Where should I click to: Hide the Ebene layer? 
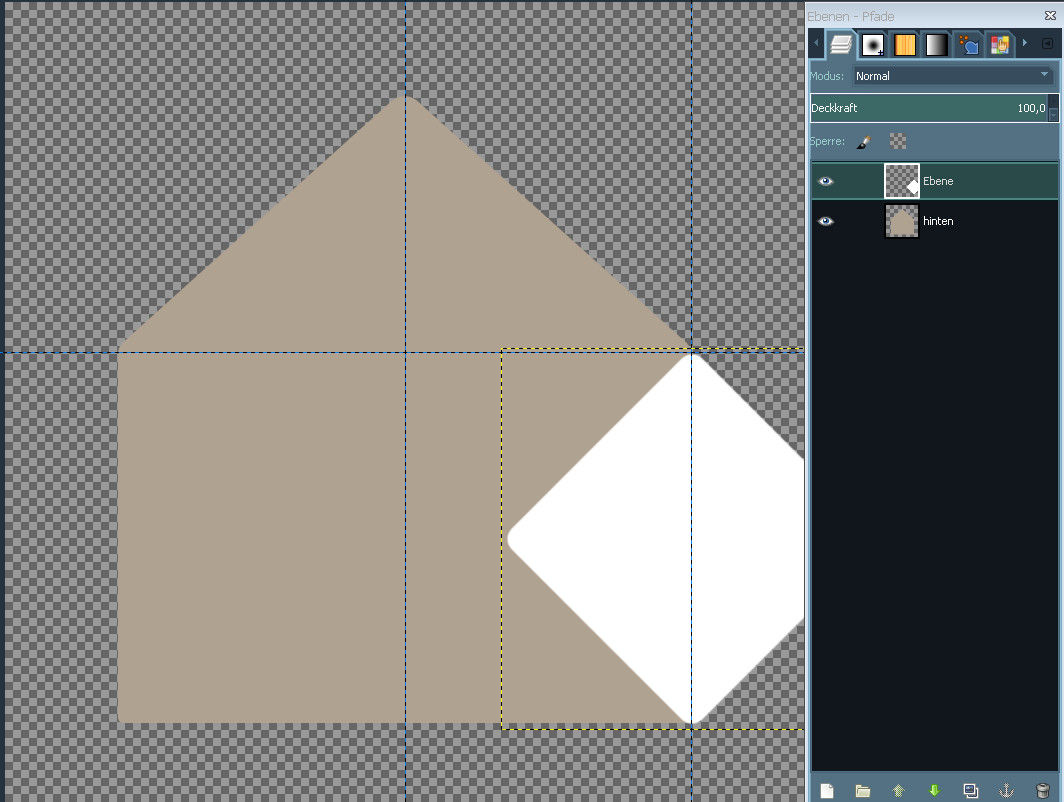pyautogui.click(x=826, y=181)
